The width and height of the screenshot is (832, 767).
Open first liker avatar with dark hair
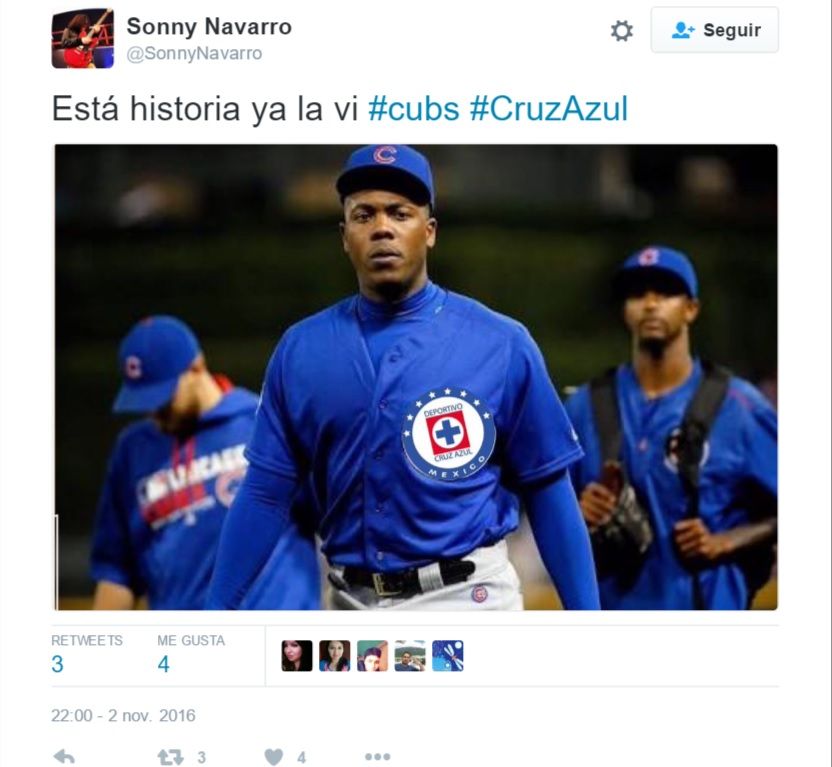297,656
